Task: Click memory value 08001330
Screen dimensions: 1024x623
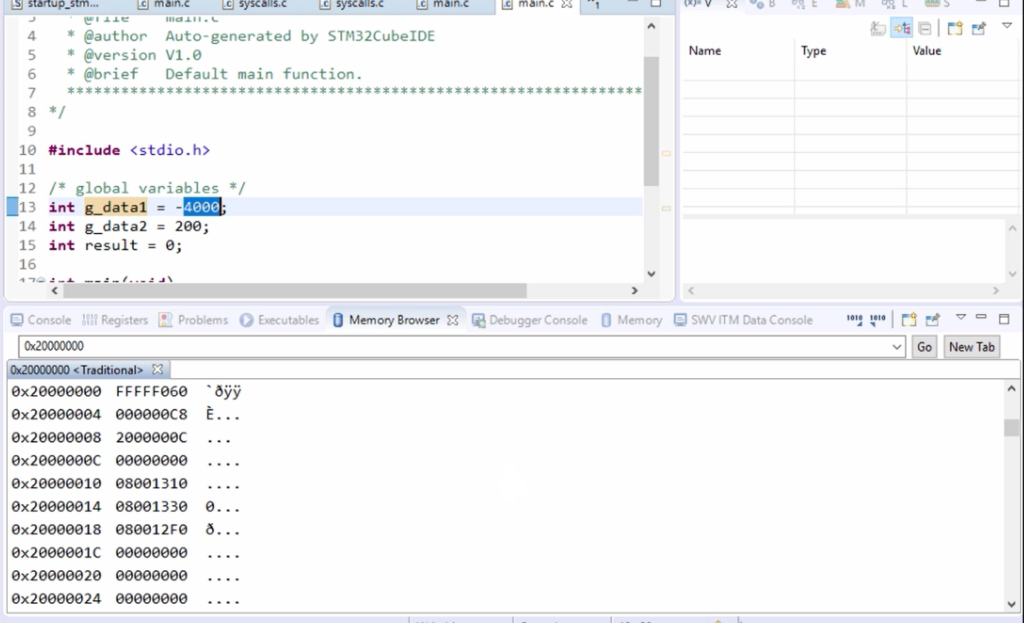Action: pyautogui.click(x=152, y=506)
